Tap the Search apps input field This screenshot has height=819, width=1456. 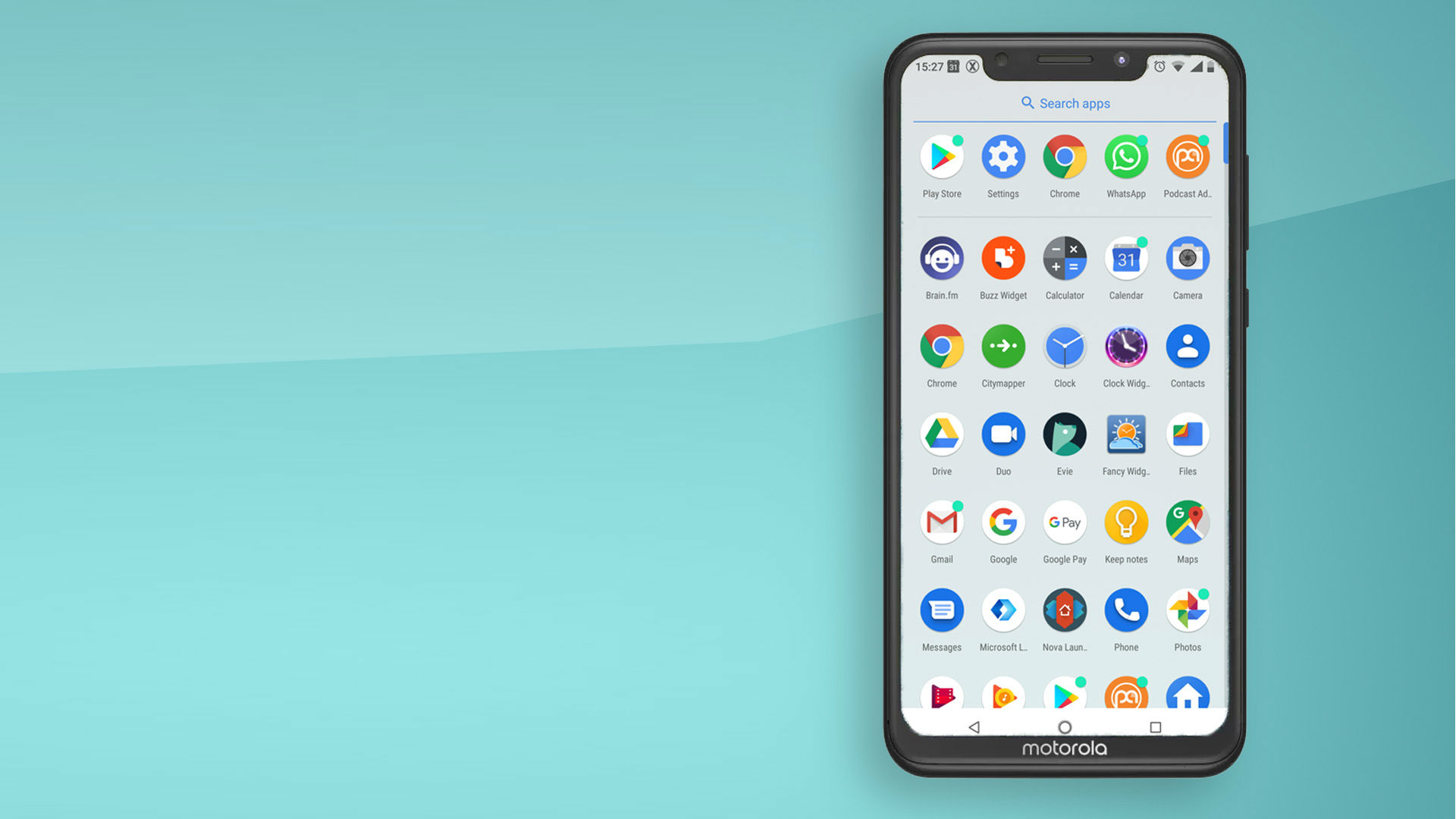[x=1065, y=103]
